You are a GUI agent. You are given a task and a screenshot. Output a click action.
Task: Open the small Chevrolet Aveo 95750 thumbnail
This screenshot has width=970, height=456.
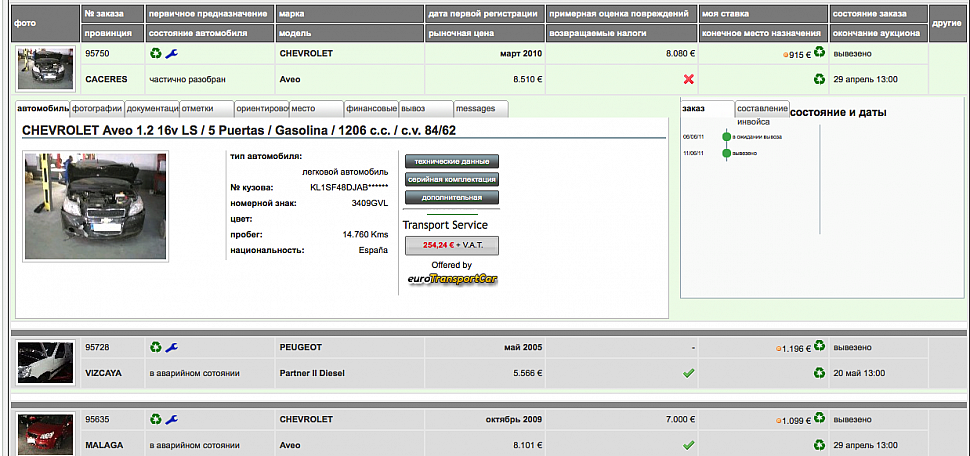(x=45, y=67)
